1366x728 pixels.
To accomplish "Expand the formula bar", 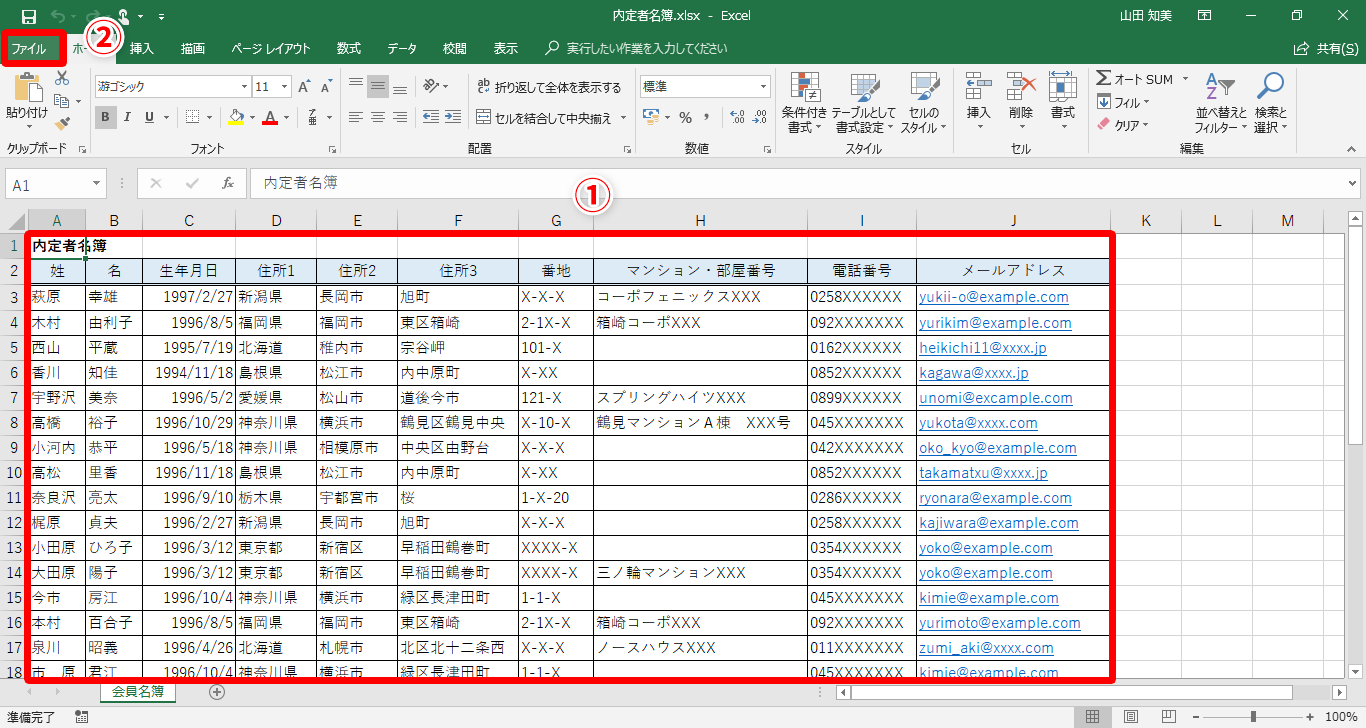I will pyautogui.click(x=1352, y=184).
